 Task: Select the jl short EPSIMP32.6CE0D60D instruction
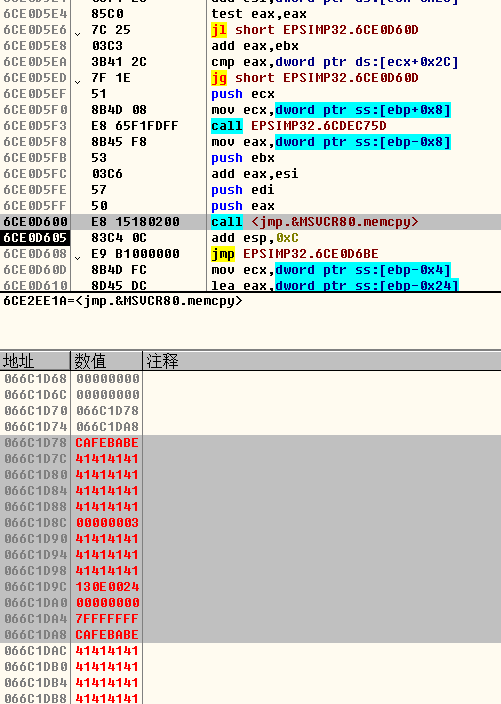tap(315, 30)
